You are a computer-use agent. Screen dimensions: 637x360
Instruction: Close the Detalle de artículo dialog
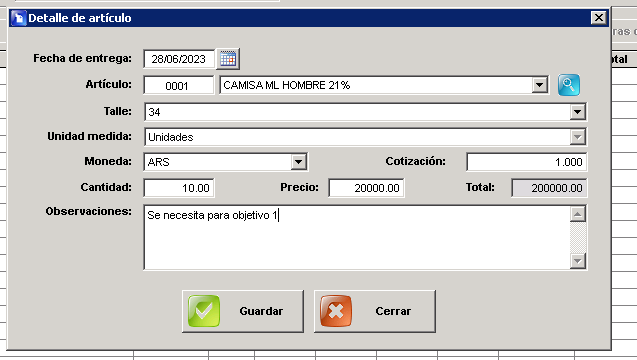599,17
